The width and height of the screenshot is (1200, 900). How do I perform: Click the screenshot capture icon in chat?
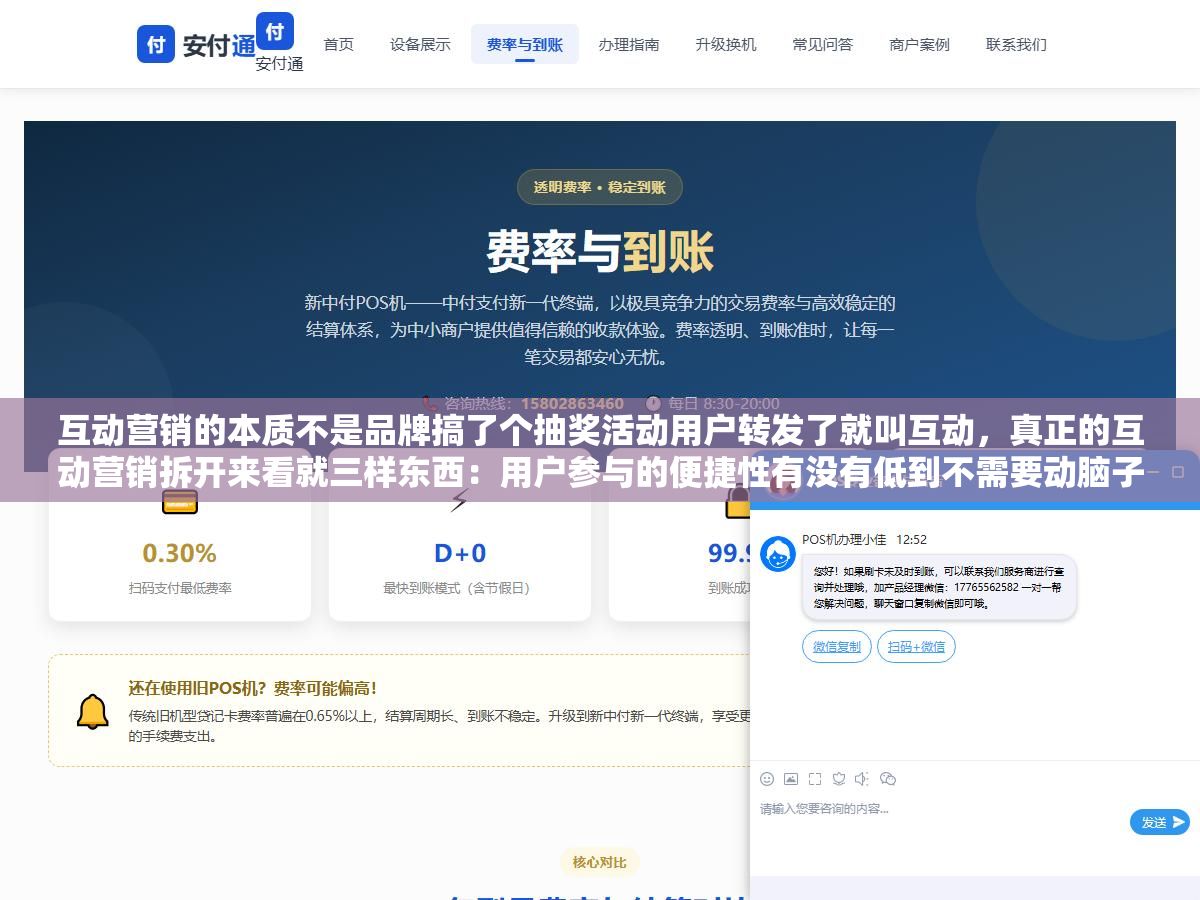(815, 779)
